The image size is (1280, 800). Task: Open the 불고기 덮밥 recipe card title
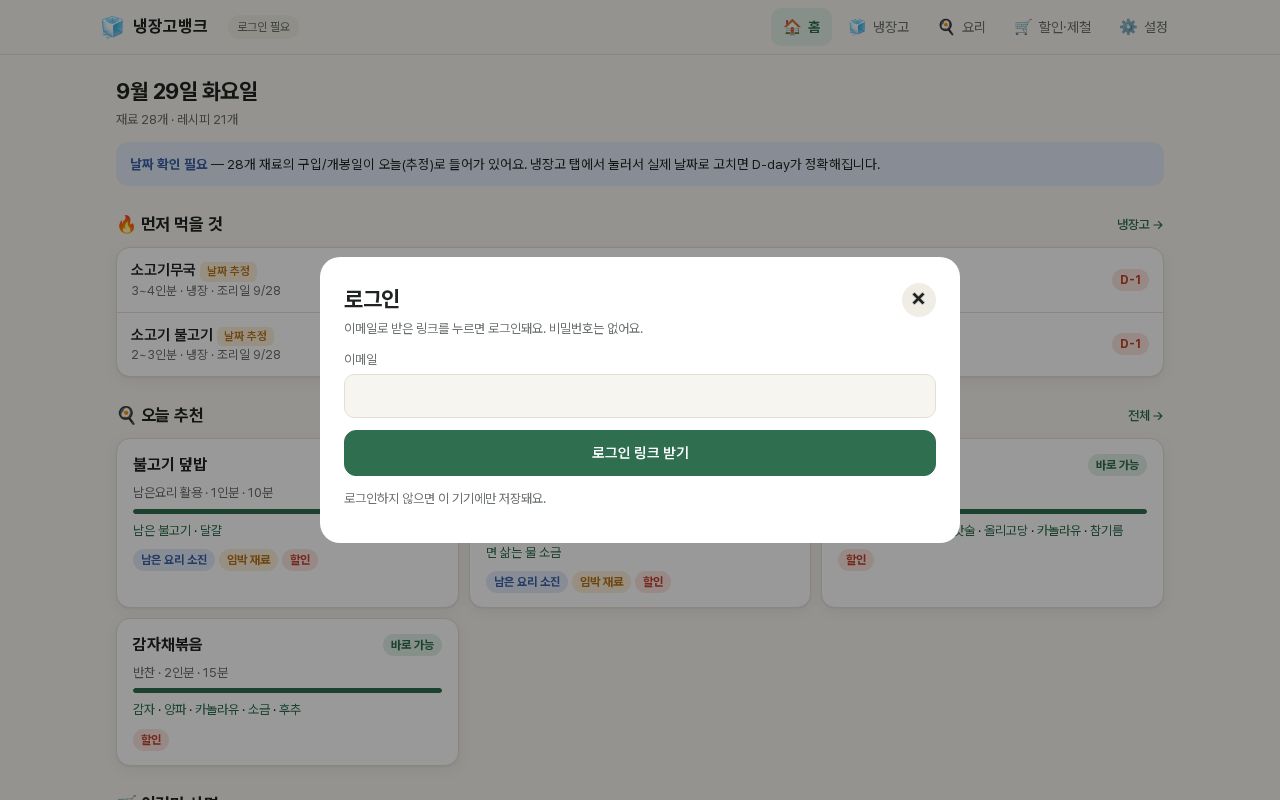tap(170, 464)
